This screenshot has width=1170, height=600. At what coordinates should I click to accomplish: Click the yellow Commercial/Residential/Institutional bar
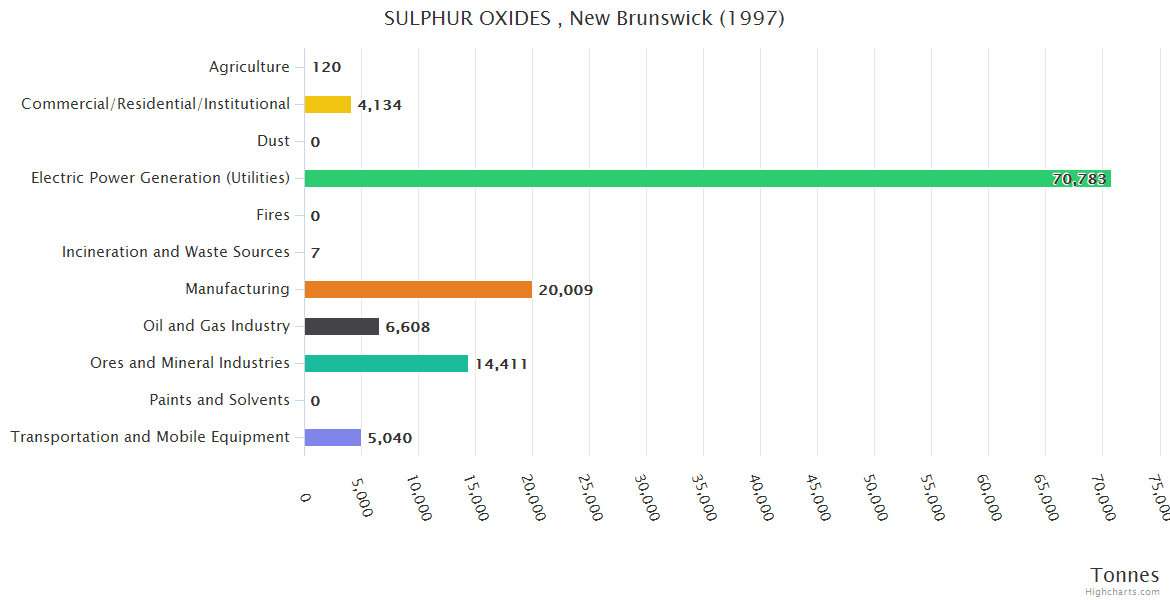tap(327, 104)
